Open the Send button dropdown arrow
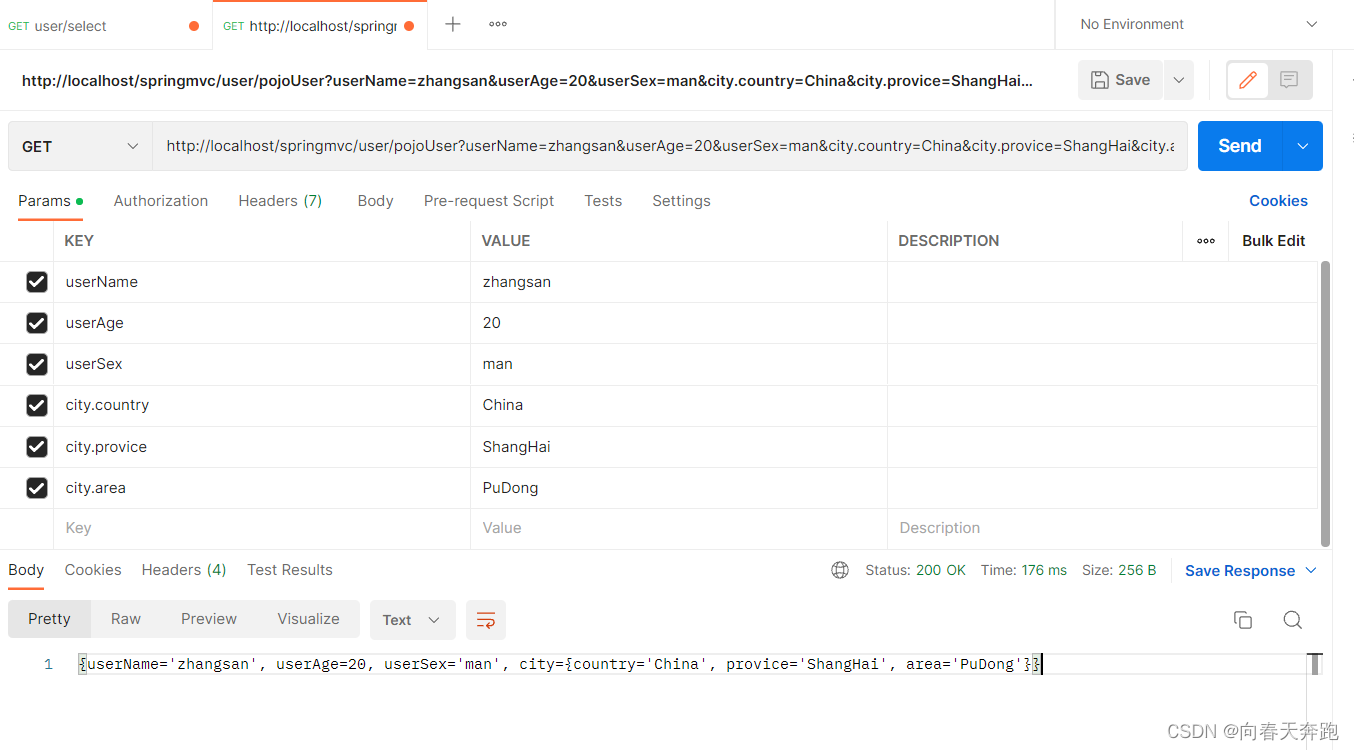Screen dimensions: 1354x750 pos(1302,146)
